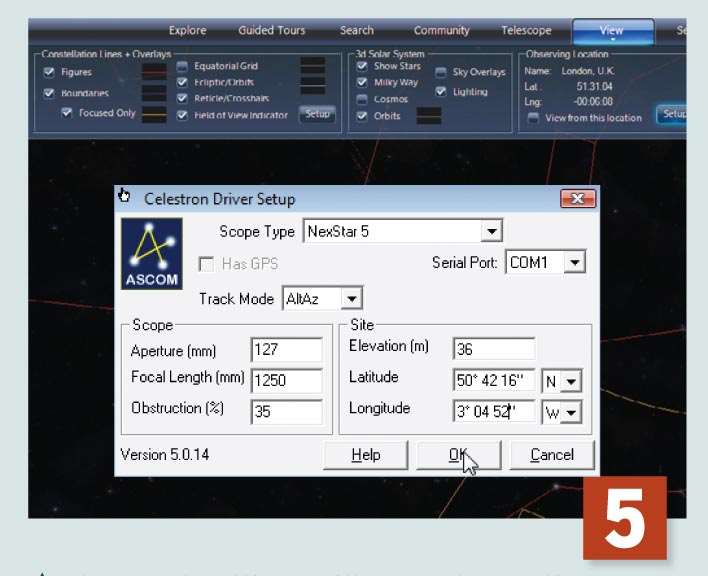Click the ASCOM logo in driver setup
The height and width of the screenshot is (576, 708).
152,254
